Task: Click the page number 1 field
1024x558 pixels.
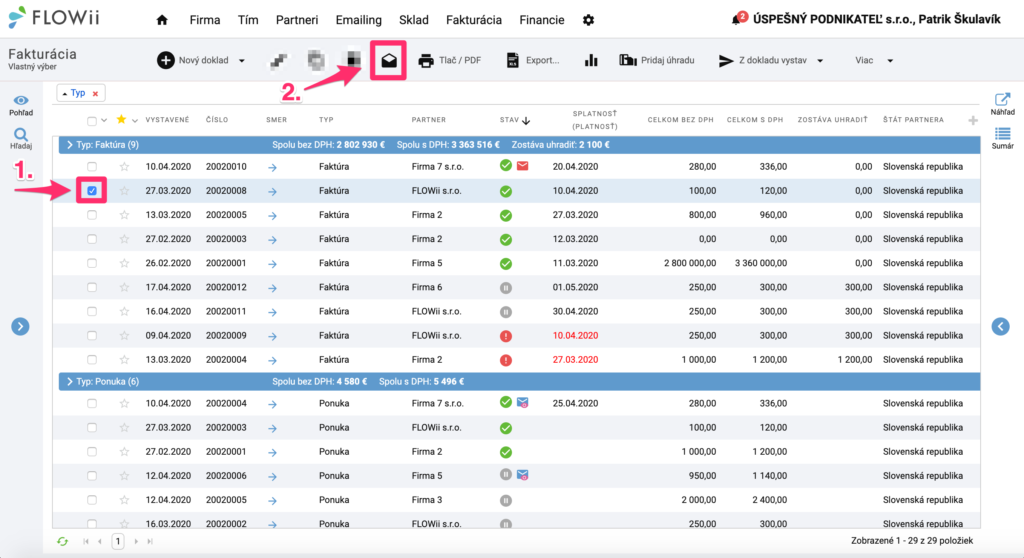Action: (x=118, y=541)
